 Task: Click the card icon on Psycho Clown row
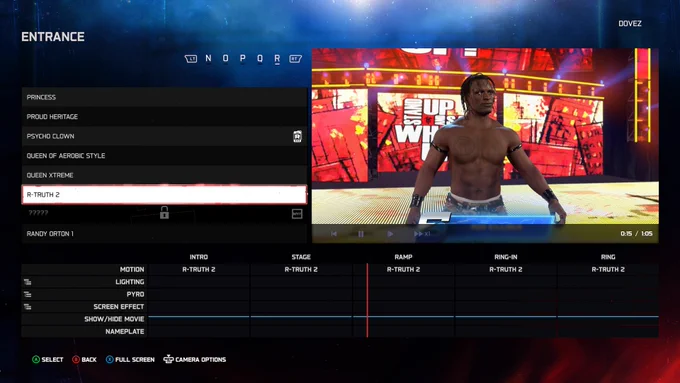click(297, 136)
